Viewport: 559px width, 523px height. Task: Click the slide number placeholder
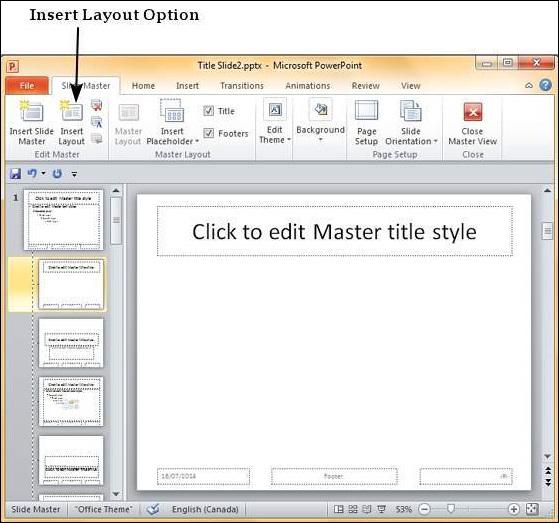click(466, 476)
